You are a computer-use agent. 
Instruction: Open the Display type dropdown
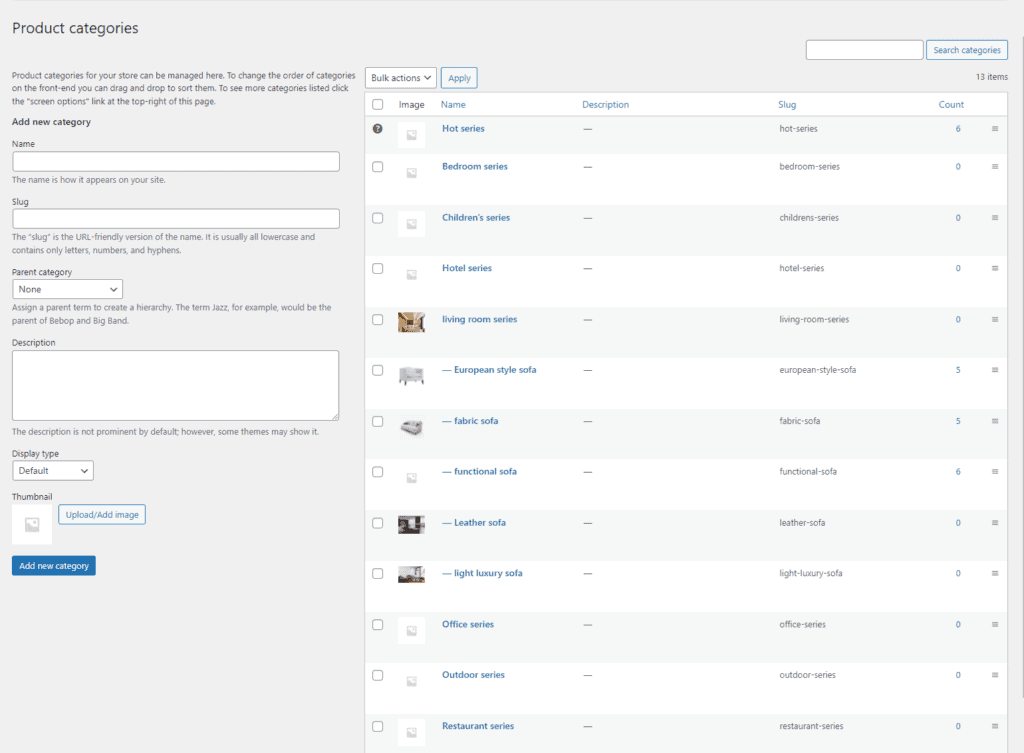click(x=53, y=470)
